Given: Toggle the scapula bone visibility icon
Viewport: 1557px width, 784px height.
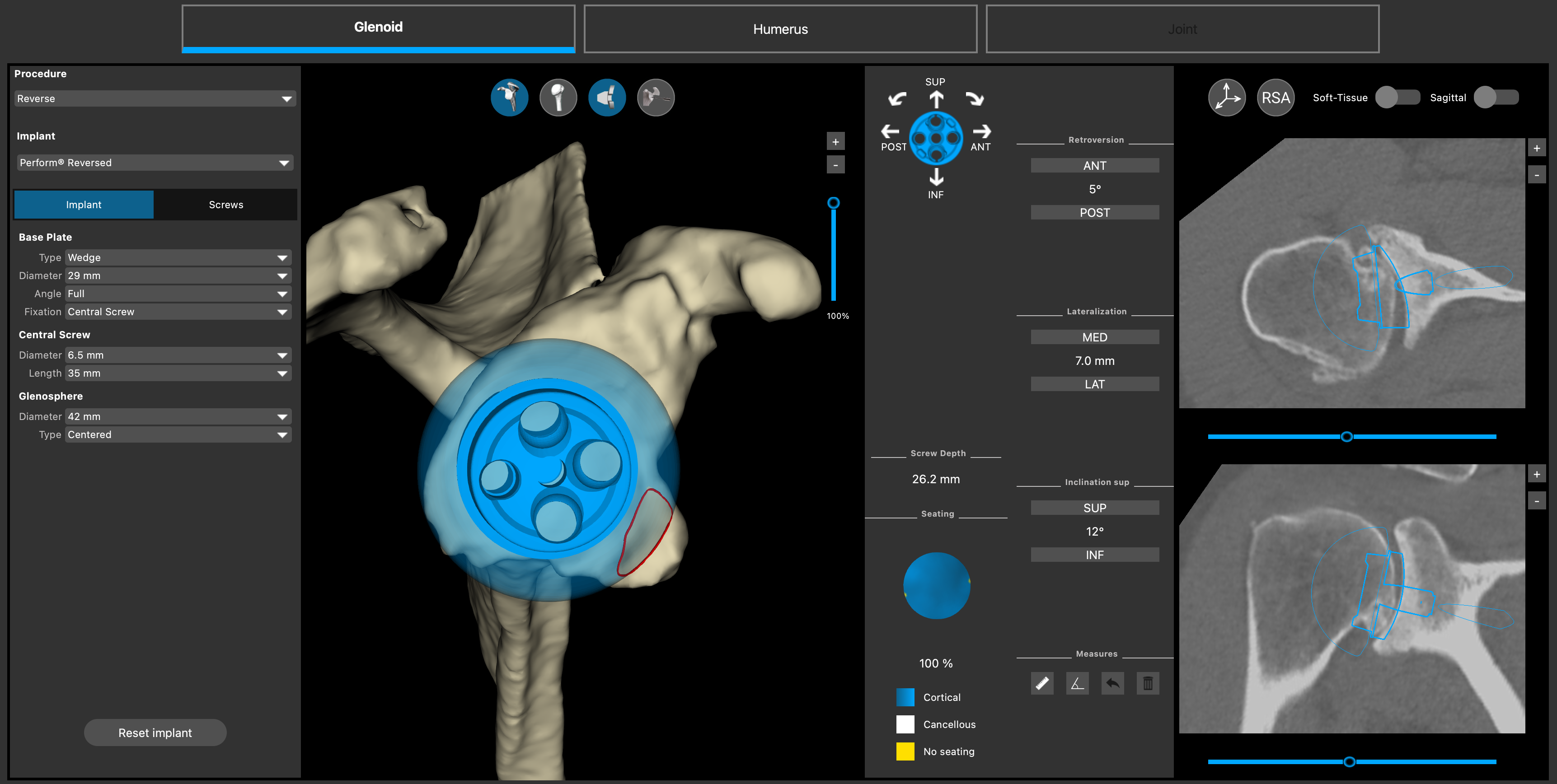Looking at the screenshot, I should [509, 97].
